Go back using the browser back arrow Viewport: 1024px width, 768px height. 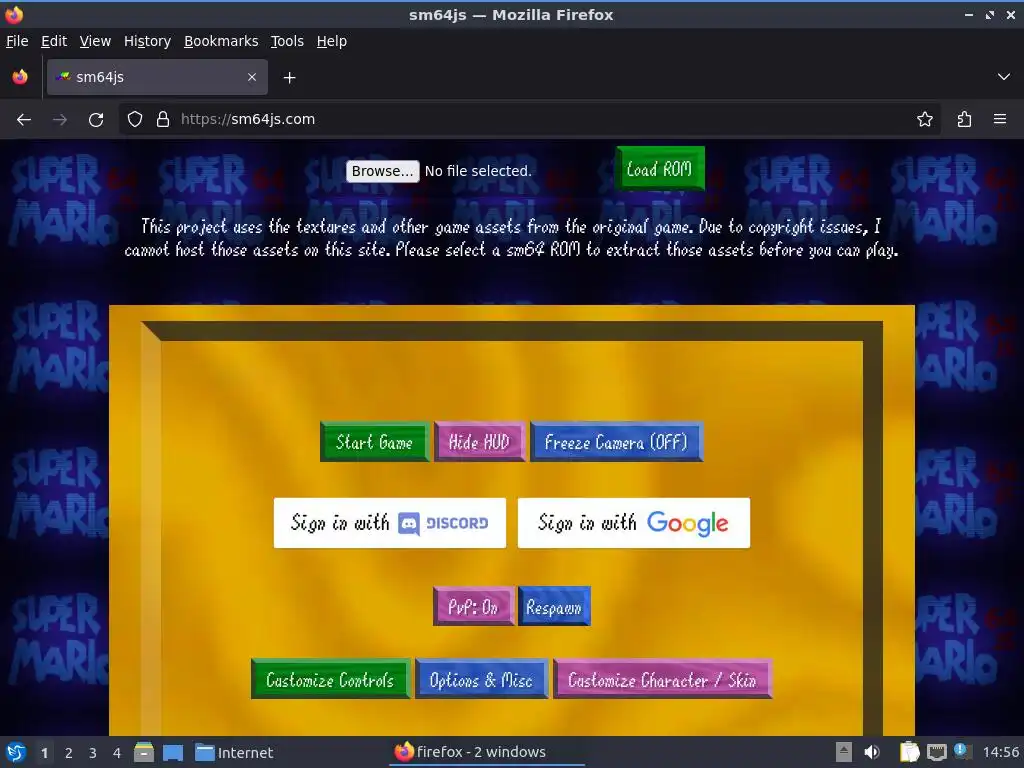click(24, 120)
